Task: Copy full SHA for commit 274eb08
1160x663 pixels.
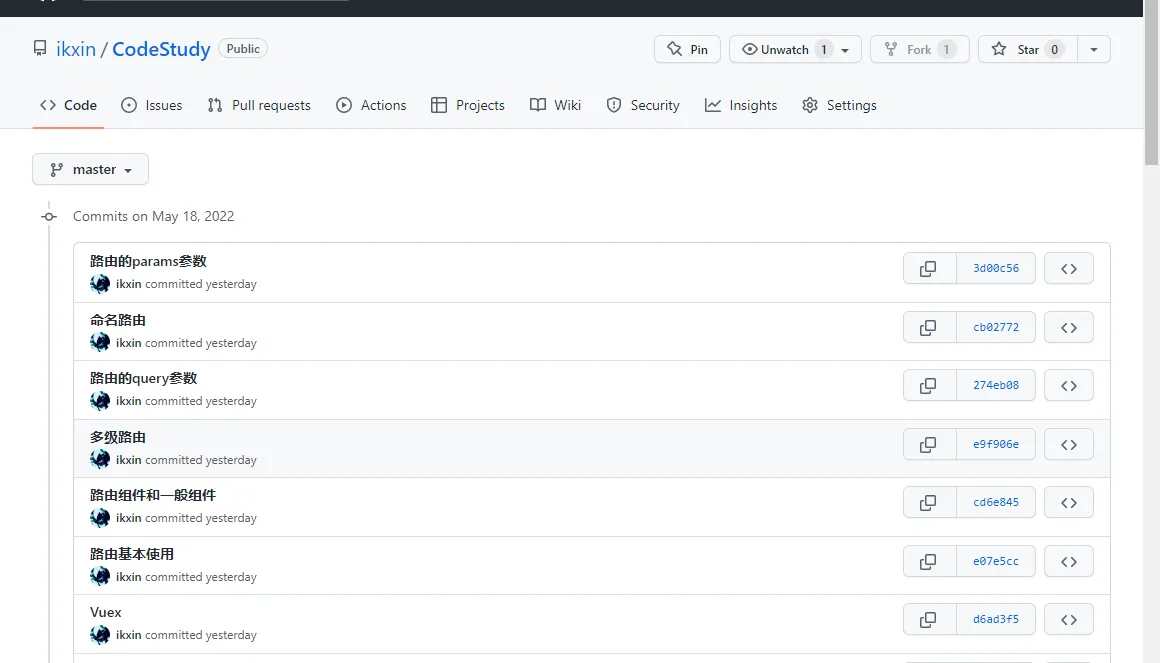Action: point(929,386)
